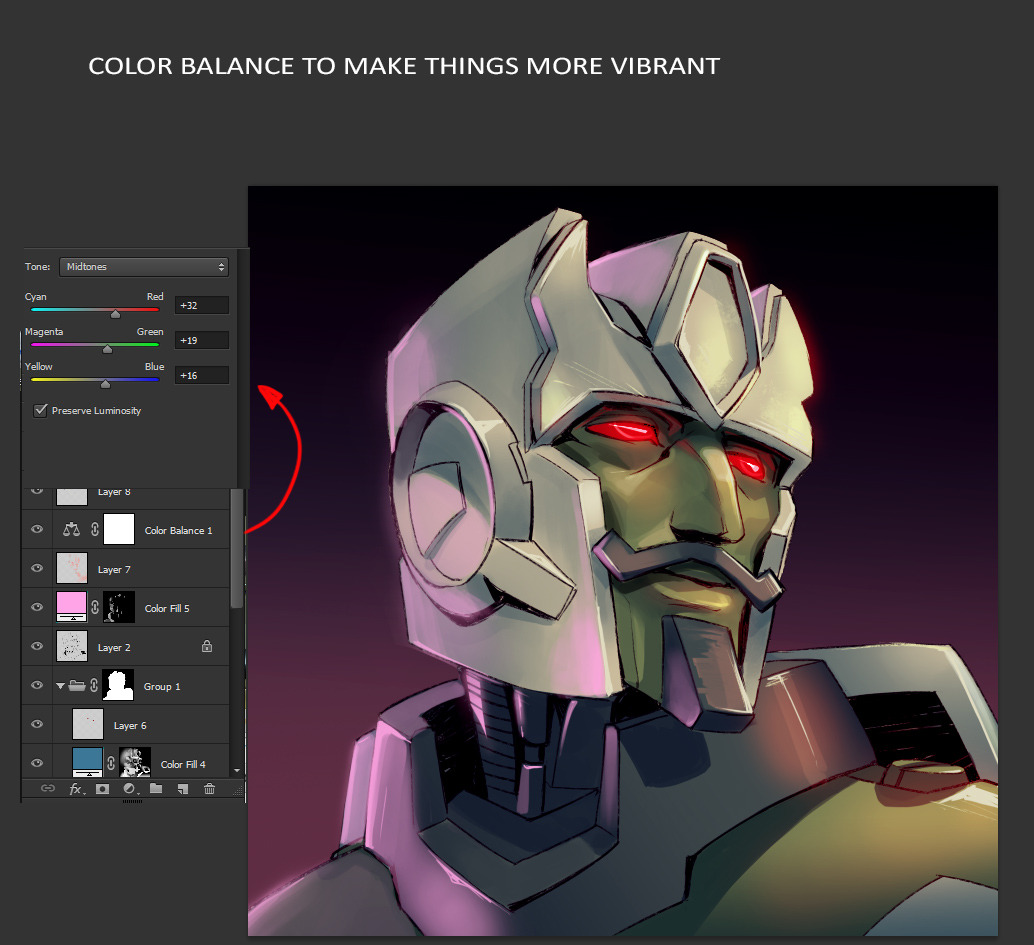Click blue Color Fill 4 swatch thumbnail
The width and height of the screenshot is (1034, 945).
(88, 762)
